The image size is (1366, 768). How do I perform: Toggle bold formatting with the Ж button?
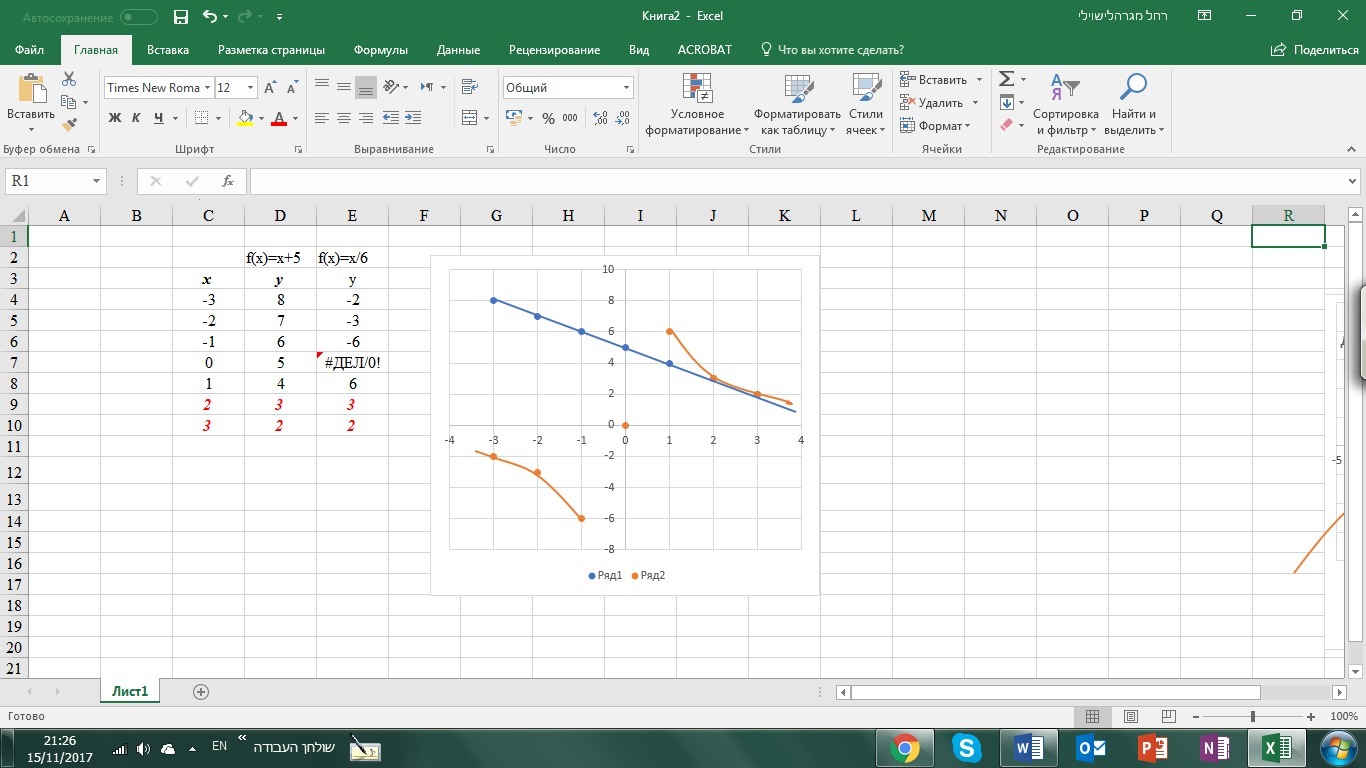pos(114,118)
